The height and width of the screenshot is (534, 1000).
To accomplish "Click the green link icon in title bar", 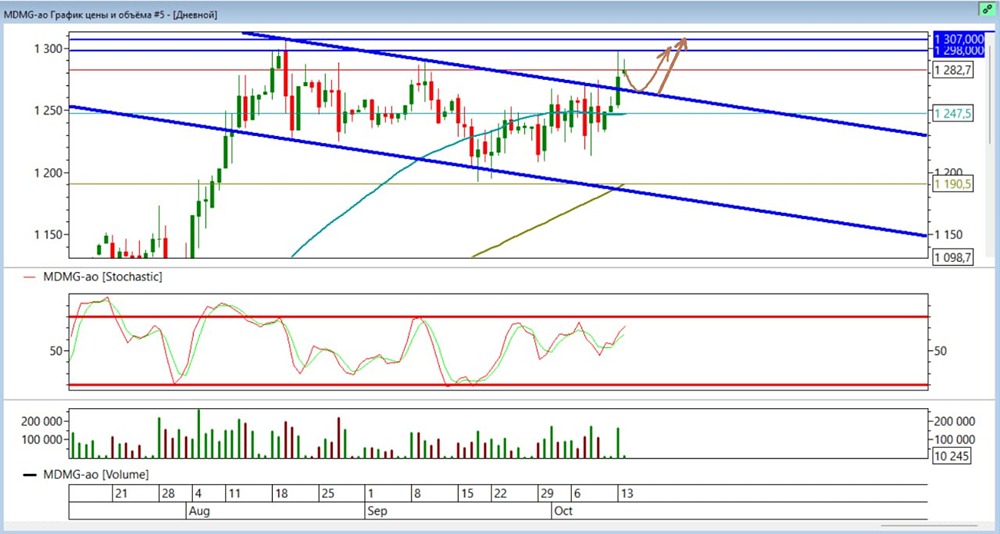I will tap(987, 10).
